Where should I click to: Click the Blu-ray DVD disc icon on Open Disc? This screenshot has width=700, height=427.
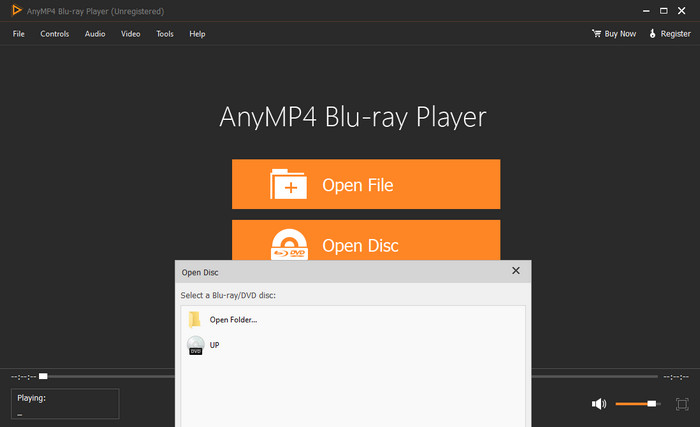pos(289,244)
